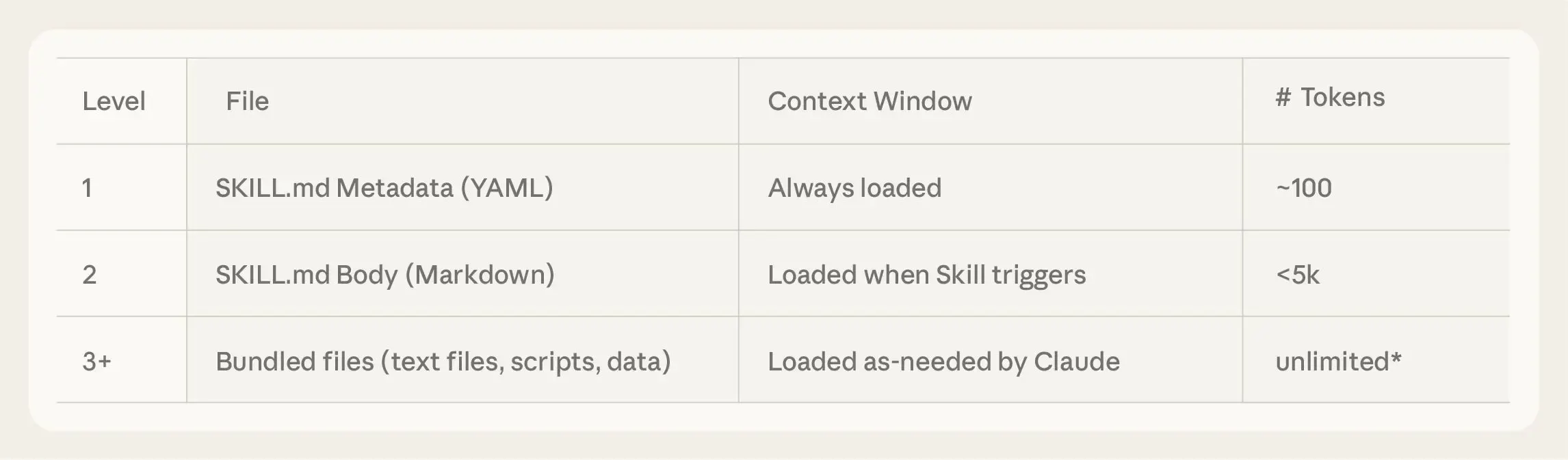Click the ~100 tokens value

1304,188
